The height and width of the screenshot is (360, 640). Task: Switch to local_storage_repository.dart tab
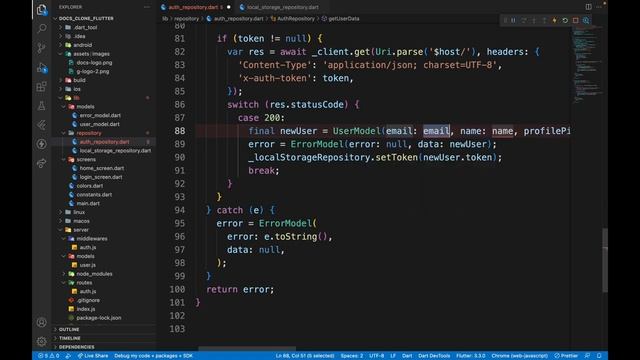[279, 7]
